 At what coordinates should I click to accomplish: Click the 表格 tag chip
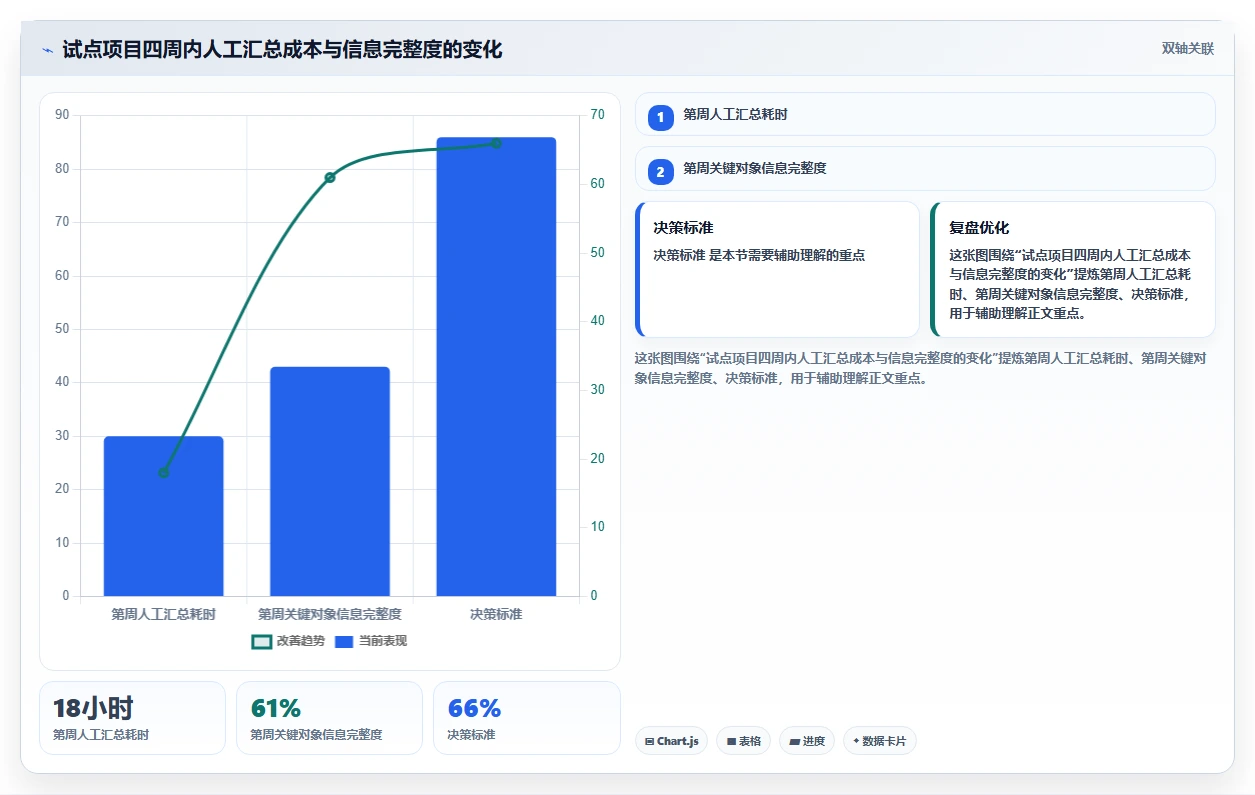click(x=743, y=741)
